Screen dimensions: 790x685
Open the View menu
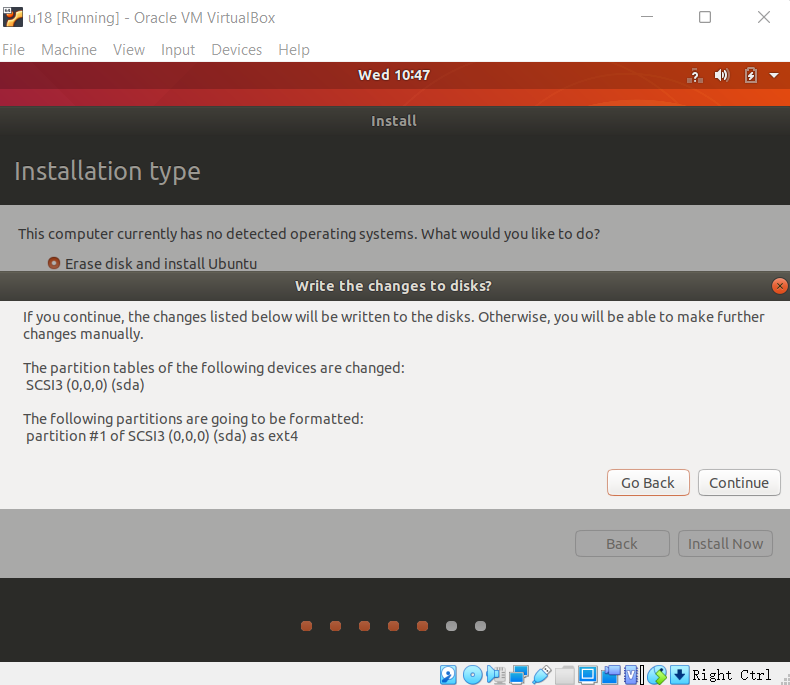[x=128, y=50]
